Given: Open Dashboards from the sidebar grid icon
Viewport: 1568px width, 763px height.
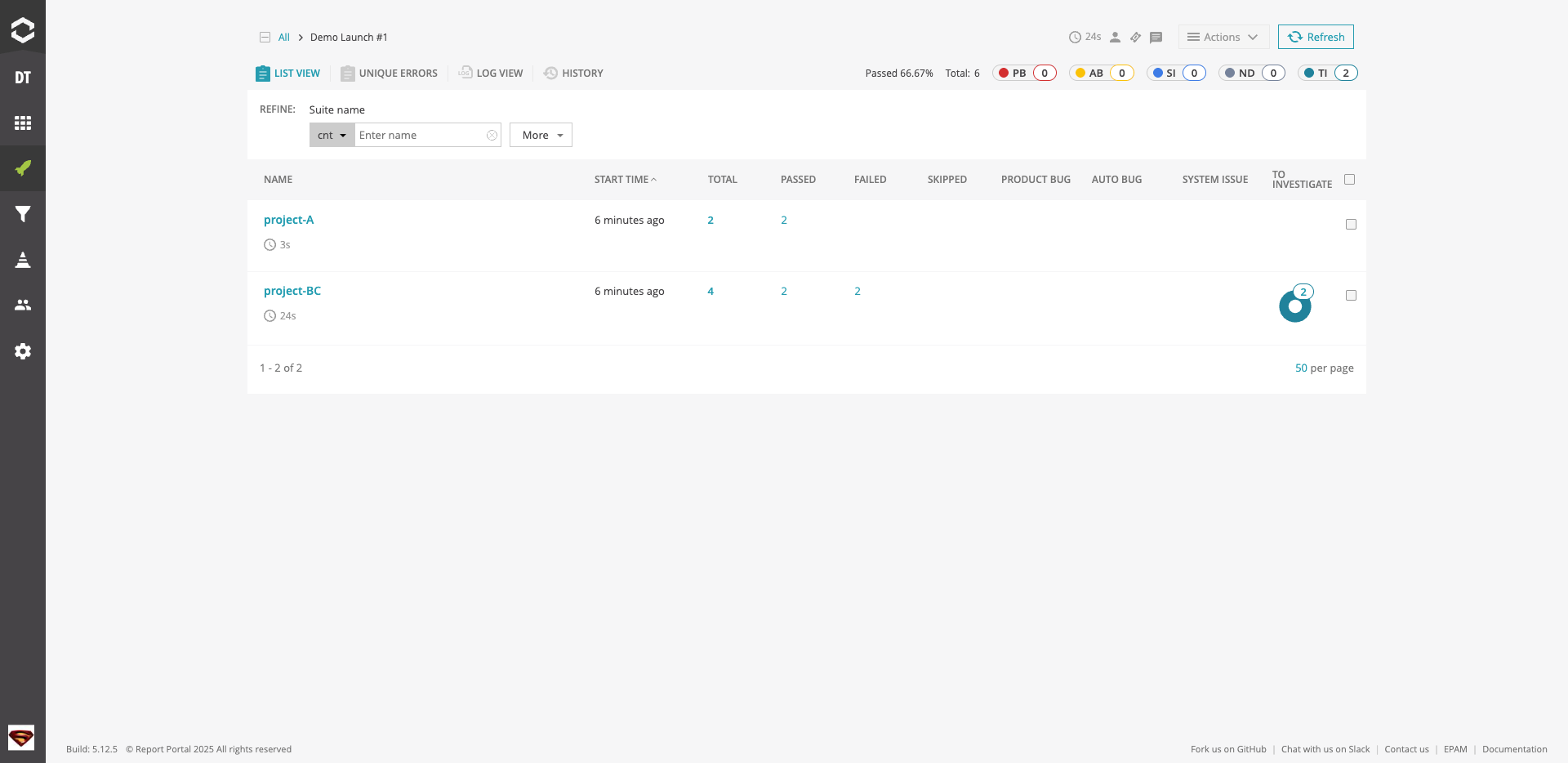Looking at the screenshot, I should point(23,123).
